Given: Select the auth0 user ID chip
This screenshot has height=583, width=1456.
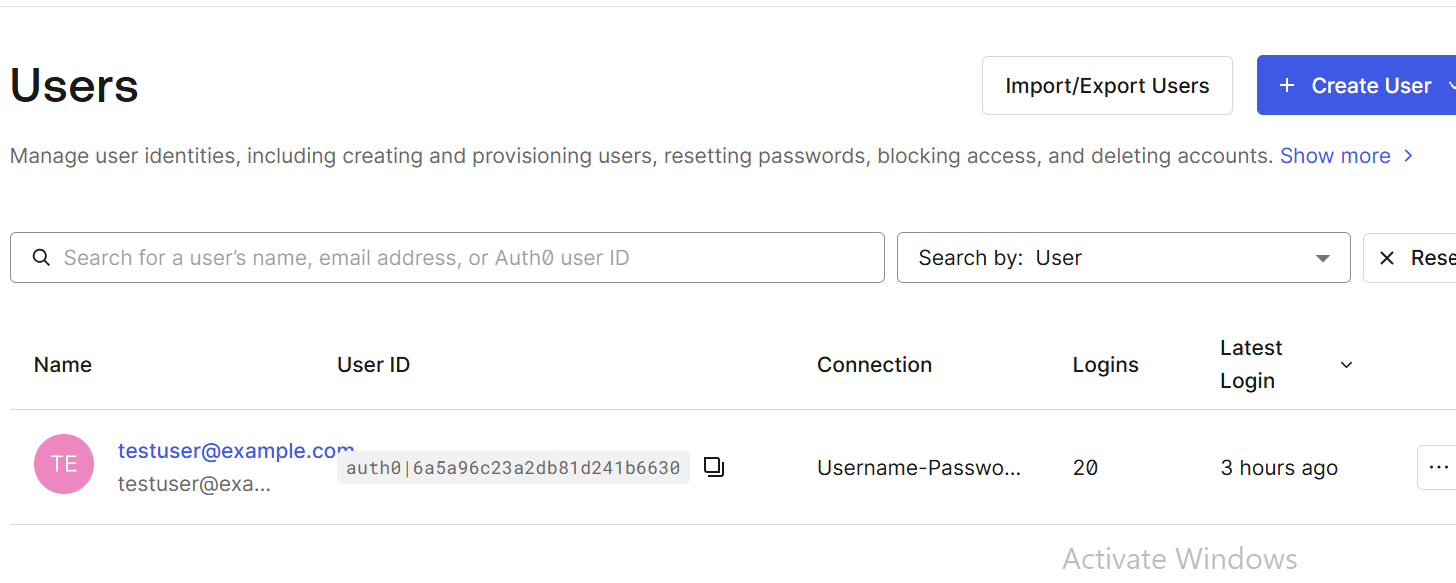Looking at the screenshot, I should click(513, 467).
